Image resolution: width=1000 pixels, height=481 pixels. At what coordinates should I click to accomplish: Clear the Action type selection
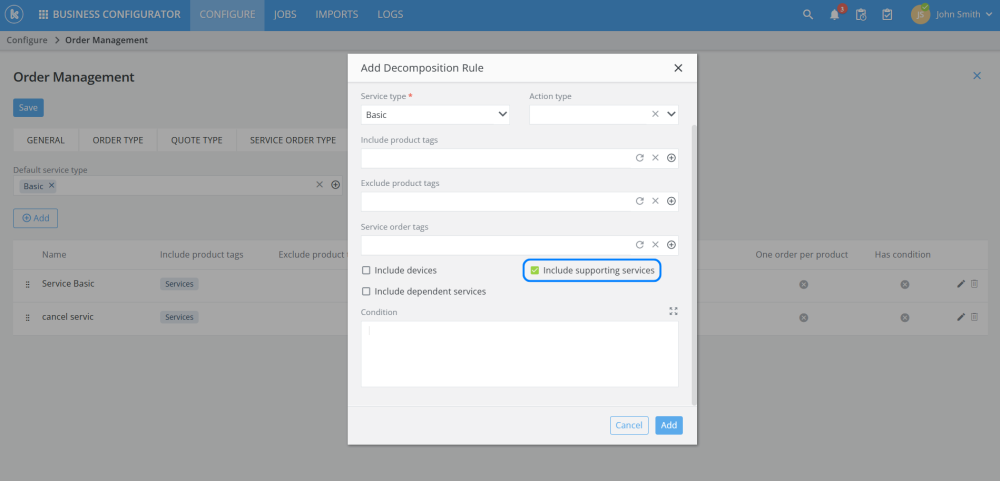click(656, 114)
